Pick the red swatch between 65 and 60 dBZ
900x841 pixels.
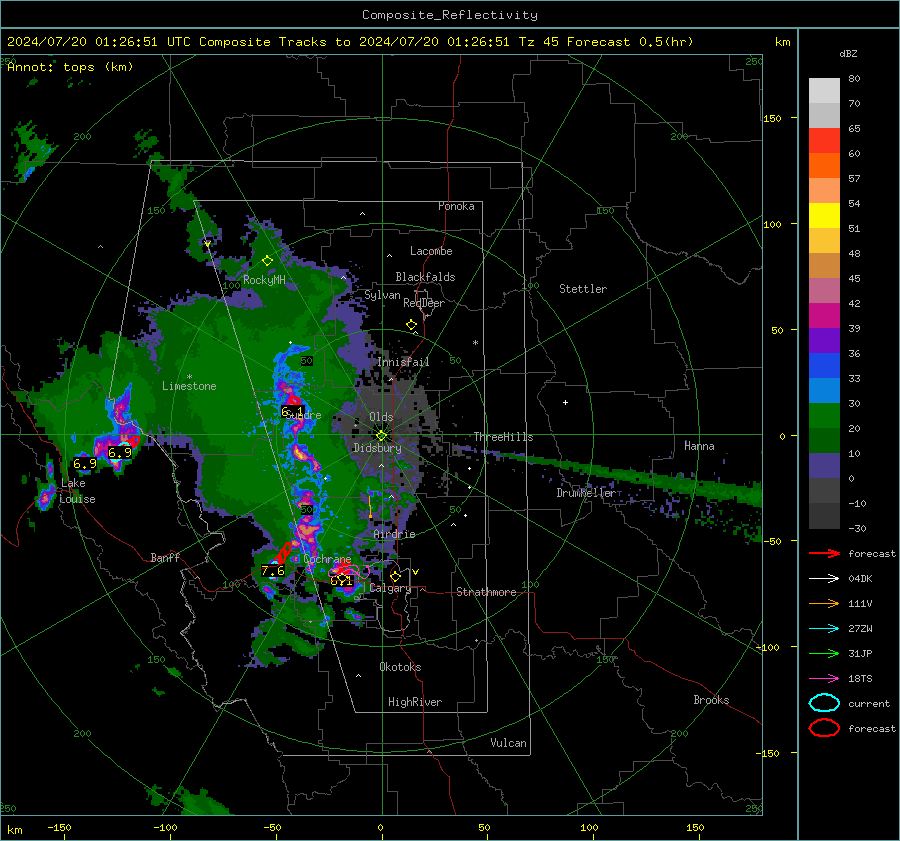click(824, 141)
